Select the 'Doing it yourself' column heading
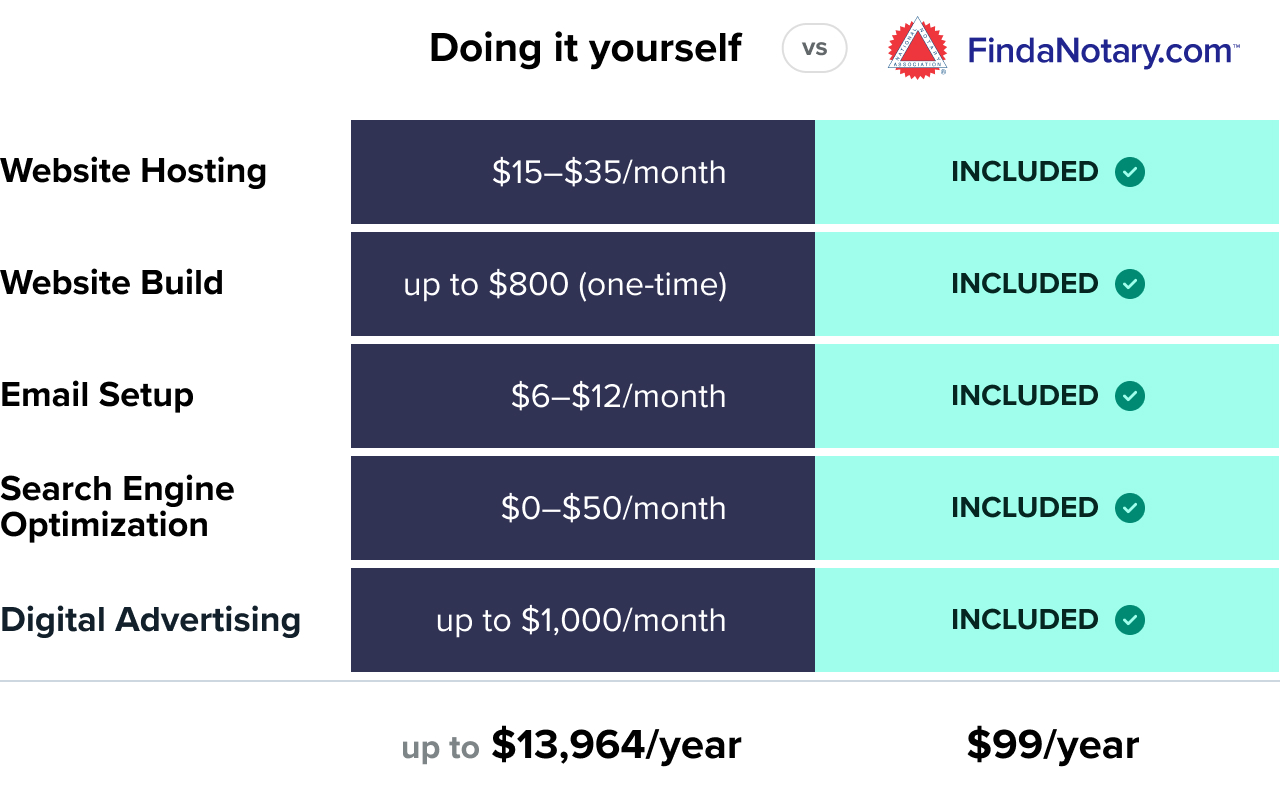The image size is (1280, 808). coord(585,48)
